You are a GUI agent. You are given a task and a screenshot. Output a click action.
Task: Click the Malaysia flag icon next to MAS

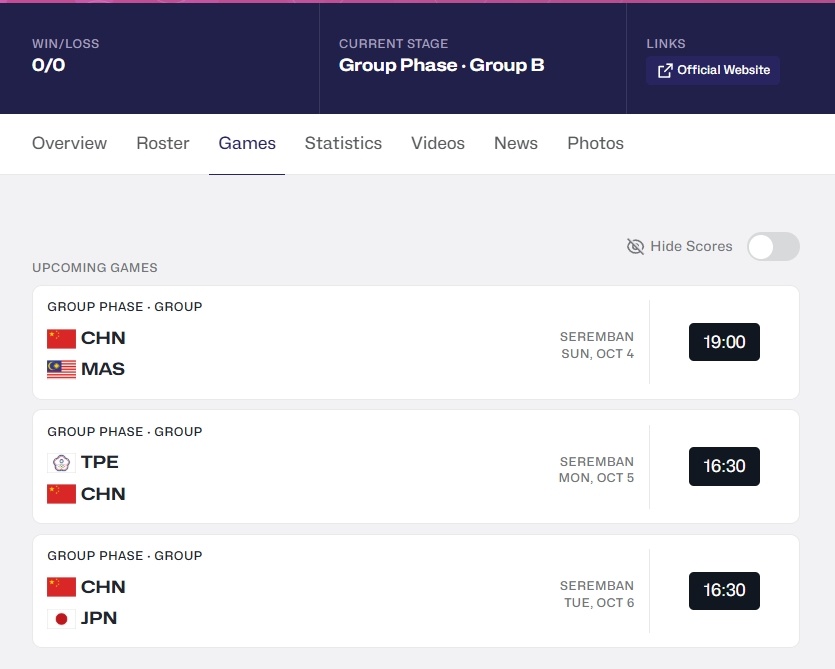click(61, 369)
